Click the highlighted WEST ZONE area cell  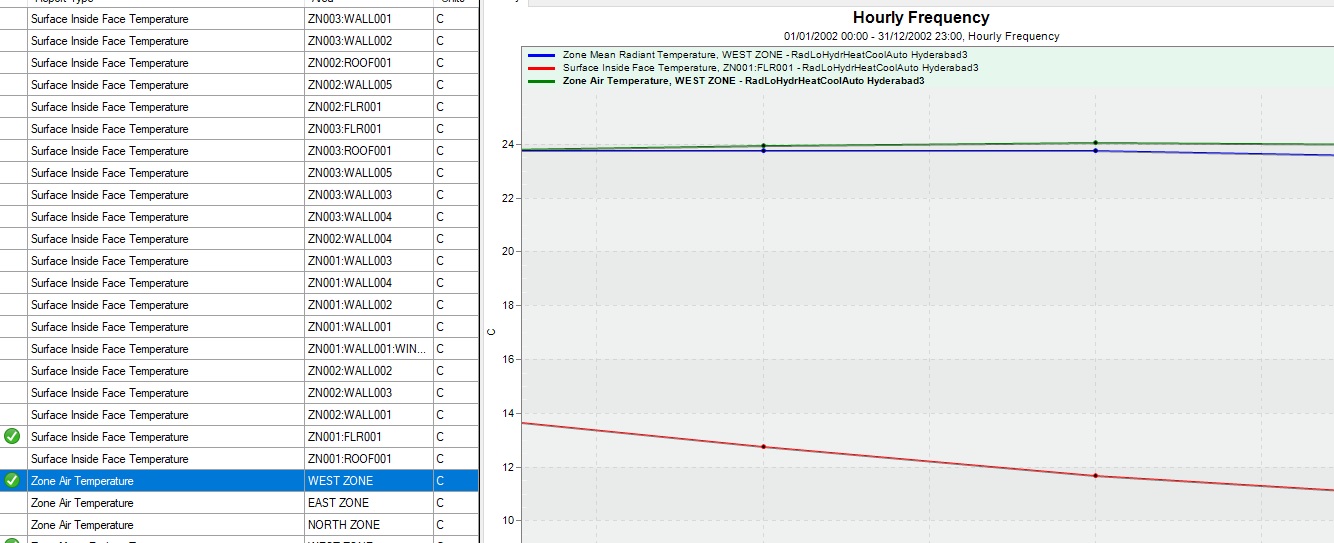tap(368, 481)
